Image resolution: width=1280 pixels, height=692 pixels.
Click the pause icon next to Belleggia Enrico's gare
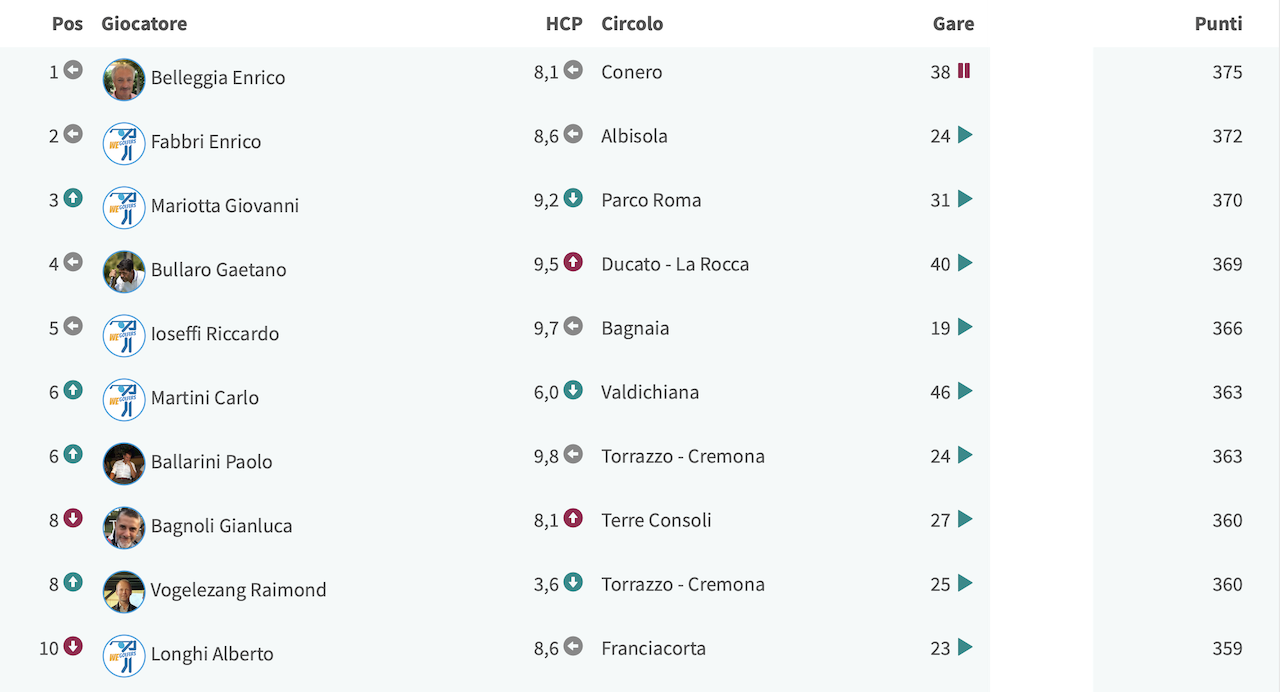tap(964, 71)
